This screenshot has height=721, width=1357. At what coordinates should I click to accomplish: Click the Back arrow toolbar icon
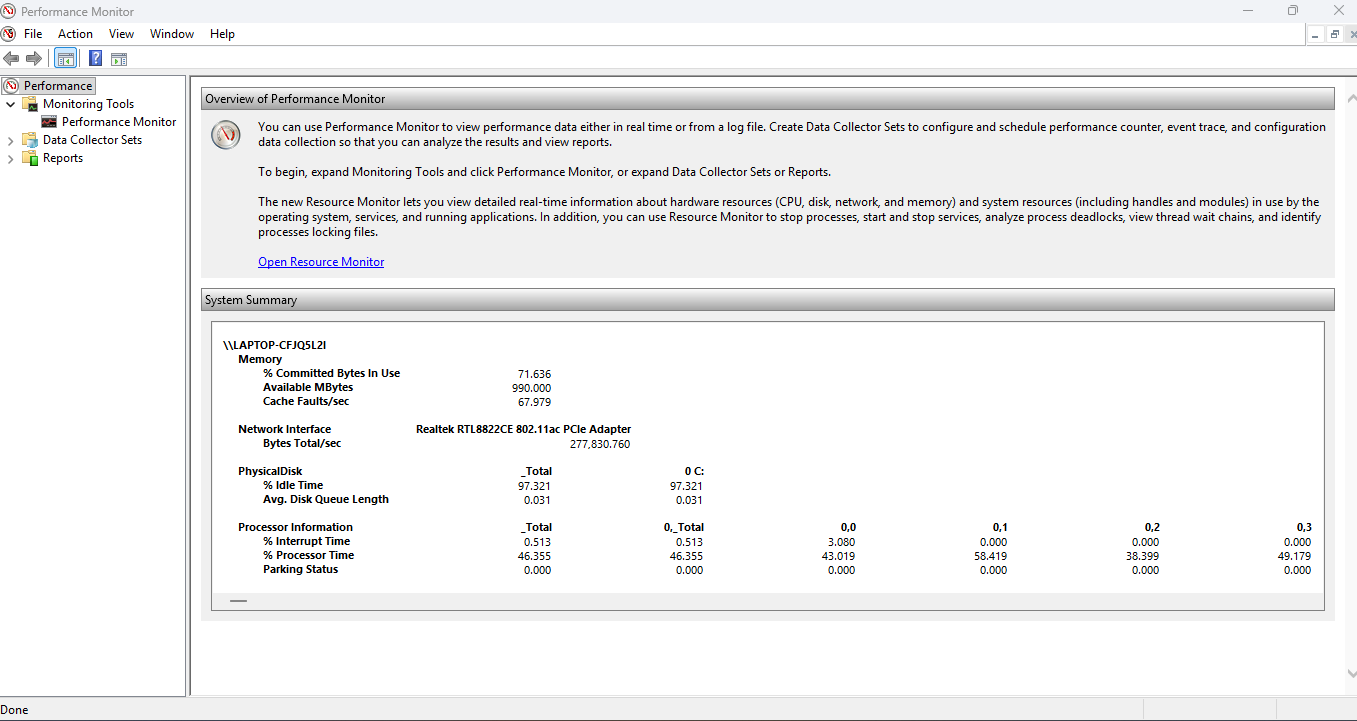(11, 59)
